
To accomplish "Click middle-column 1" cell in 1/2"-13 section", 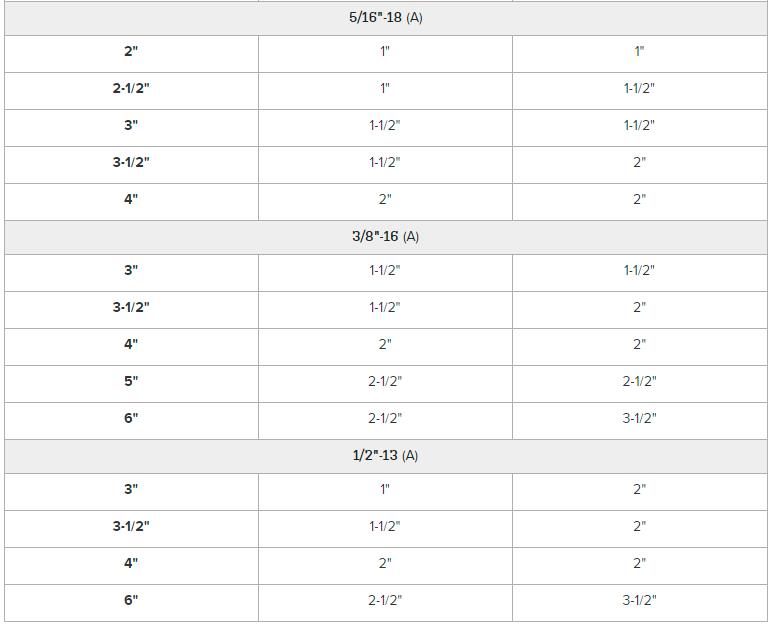I will pyautogui.click(x=385, y=490).
